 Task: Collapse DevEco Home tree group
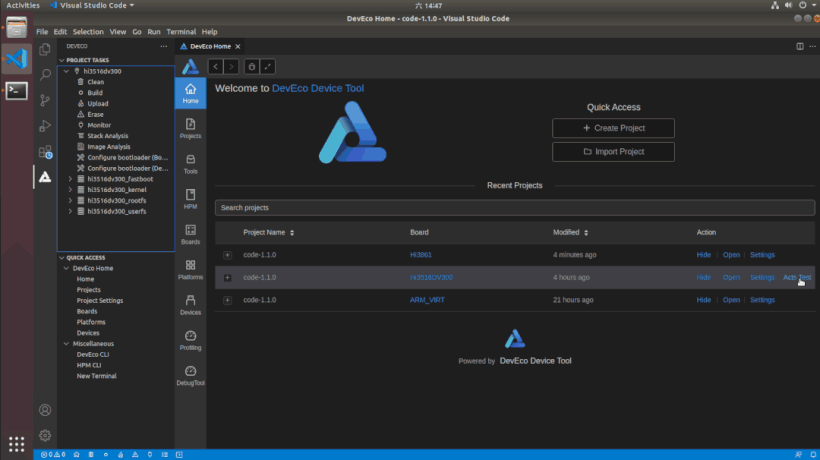pyautogui.click(x=66, y=268)
